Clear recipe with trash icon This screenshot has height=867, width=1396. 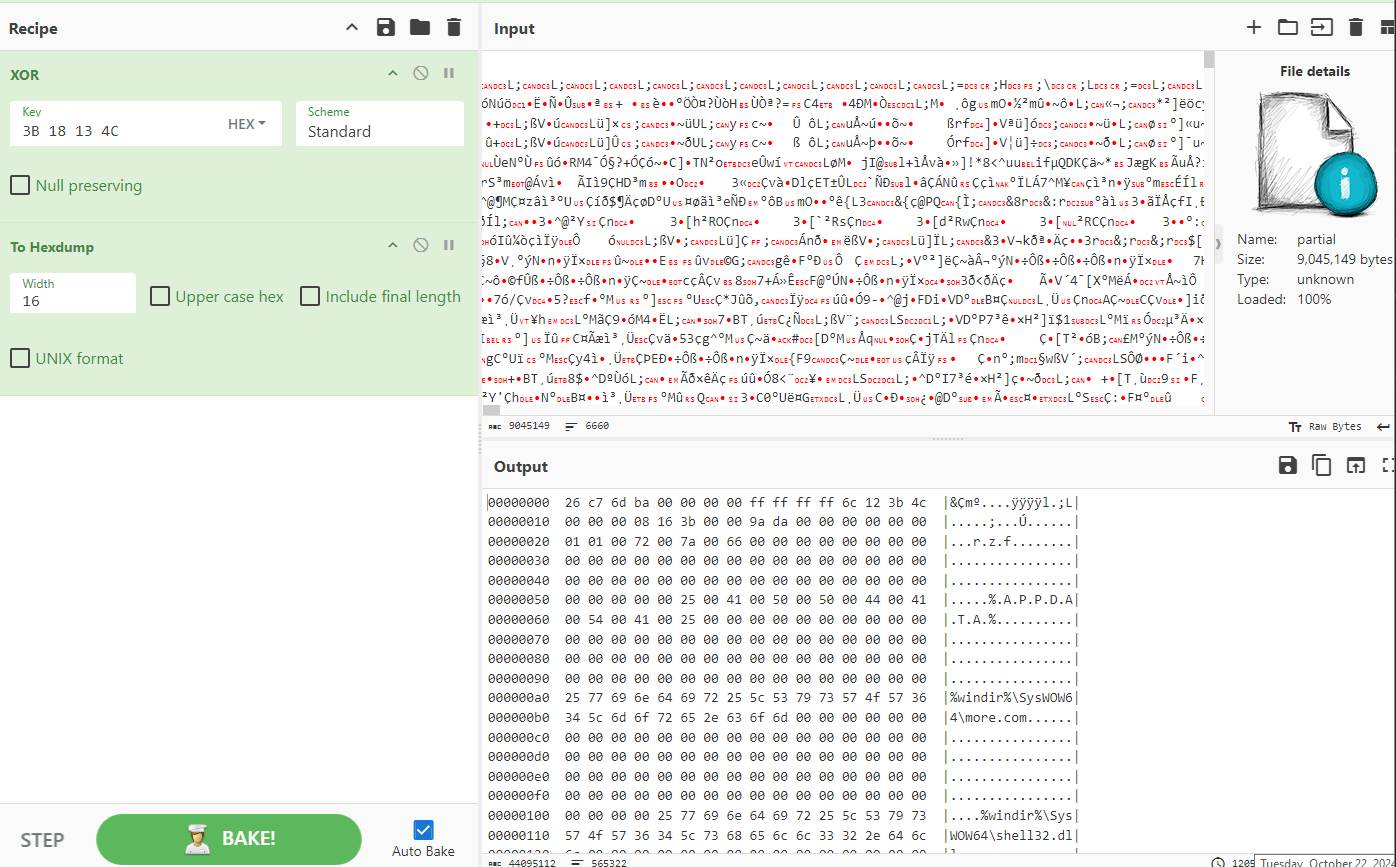tap(454, 28)
